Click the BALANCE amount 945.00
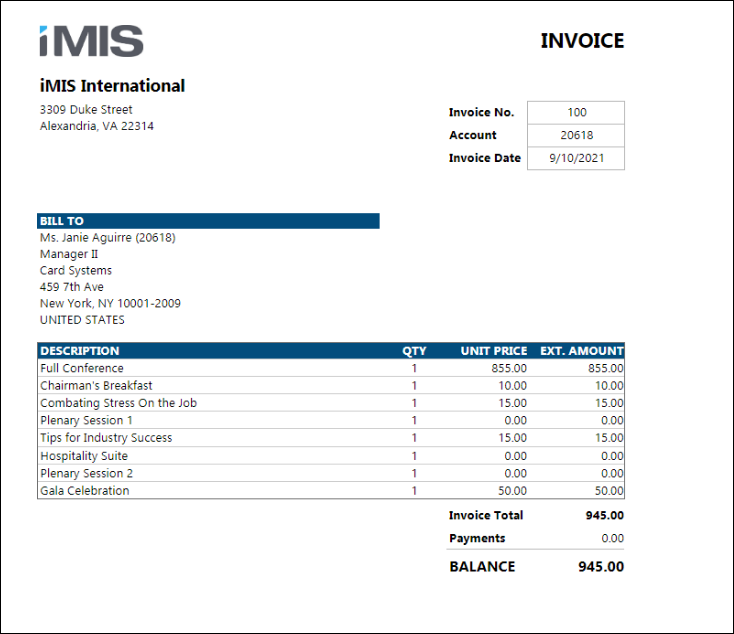 601,567
